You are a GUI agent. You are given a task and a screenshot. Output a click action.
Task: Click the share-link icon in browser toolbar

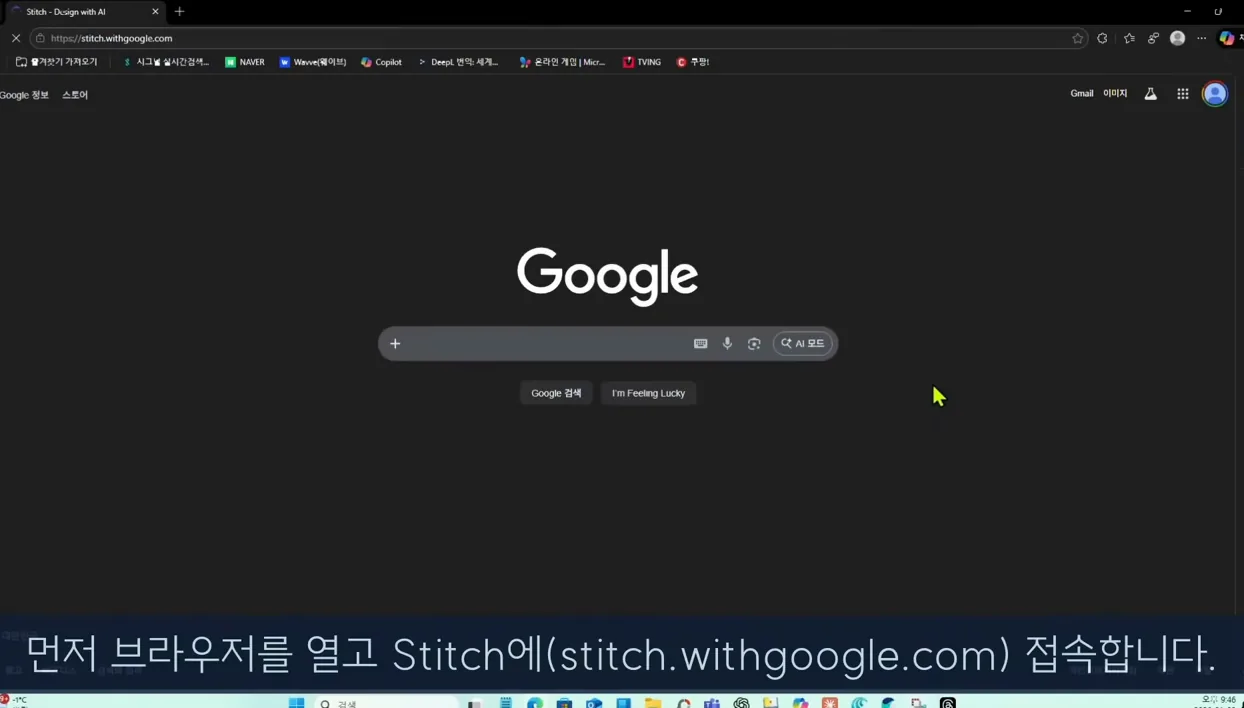click(x=1153, y=38)
